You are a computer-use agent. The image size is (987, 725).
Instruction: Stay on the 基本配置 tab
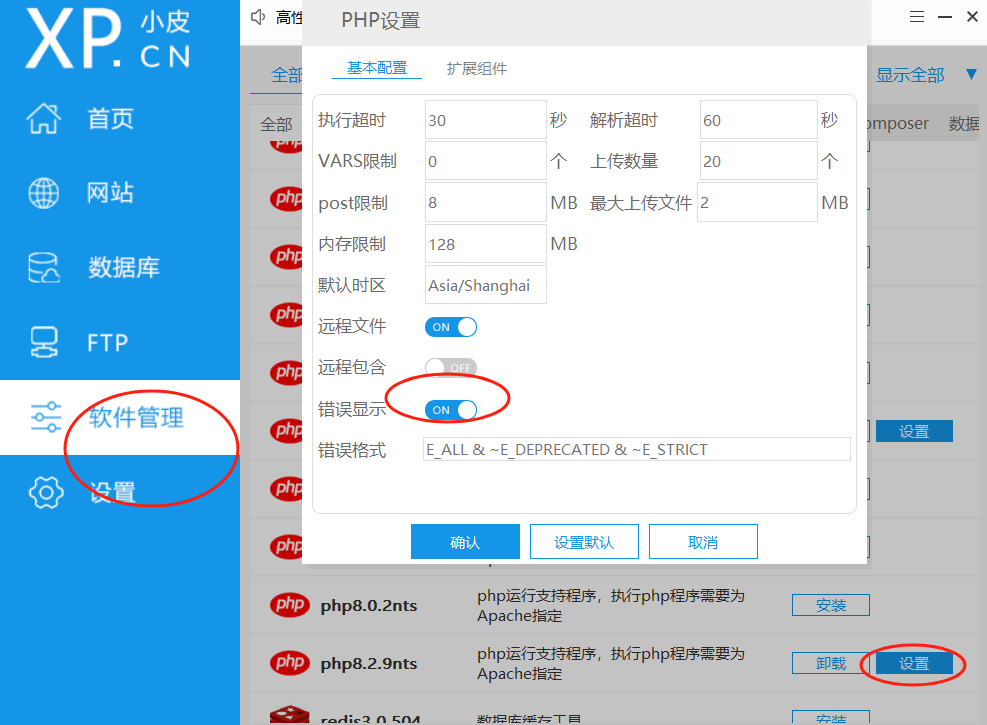378,68
